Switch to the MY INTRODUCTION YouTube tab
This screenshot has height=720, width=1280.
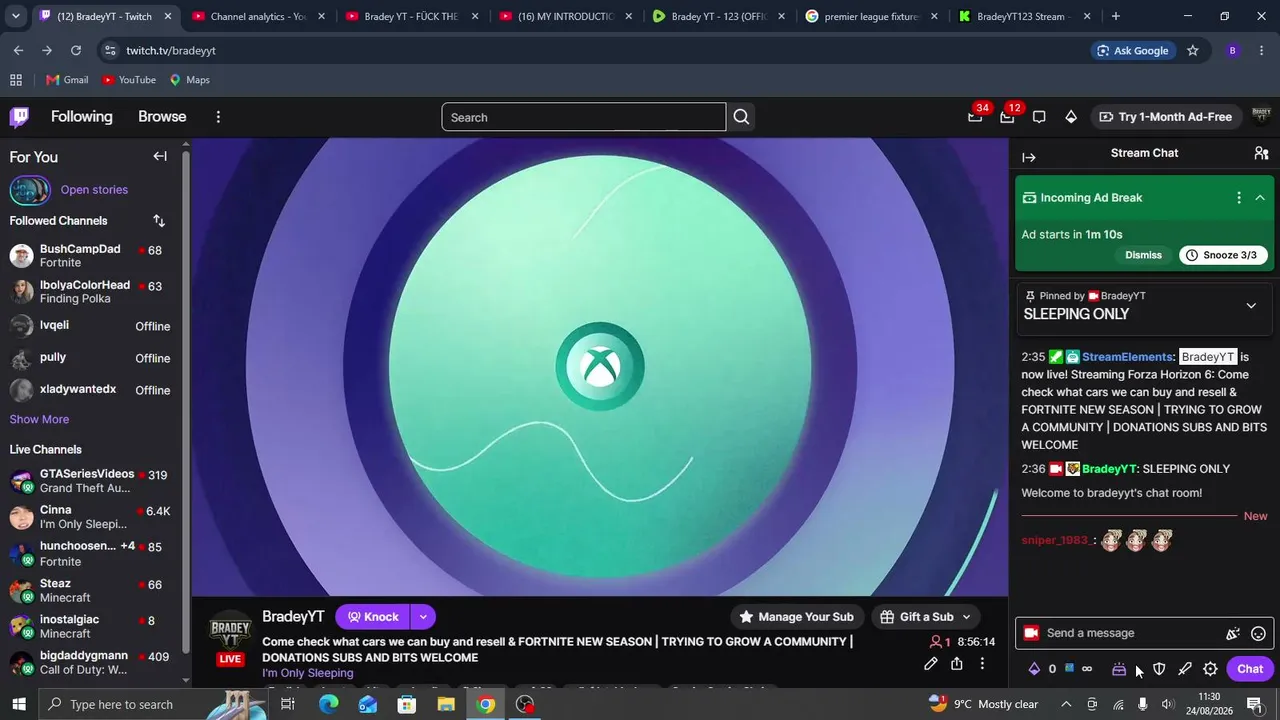click(x=563, y=16)
